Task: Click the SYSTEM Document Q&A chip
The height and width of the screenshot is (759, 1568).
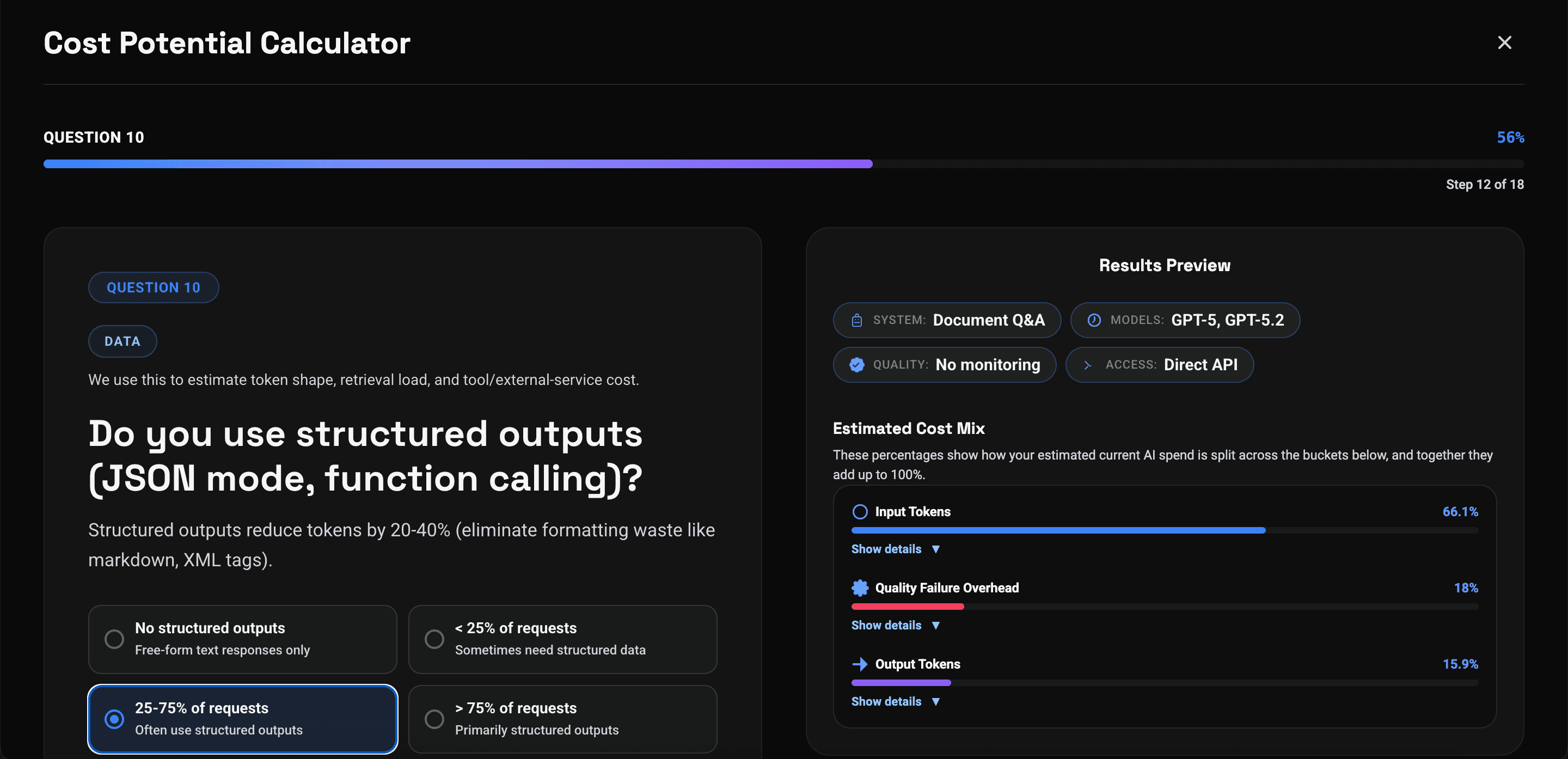Action: (945, 320)
